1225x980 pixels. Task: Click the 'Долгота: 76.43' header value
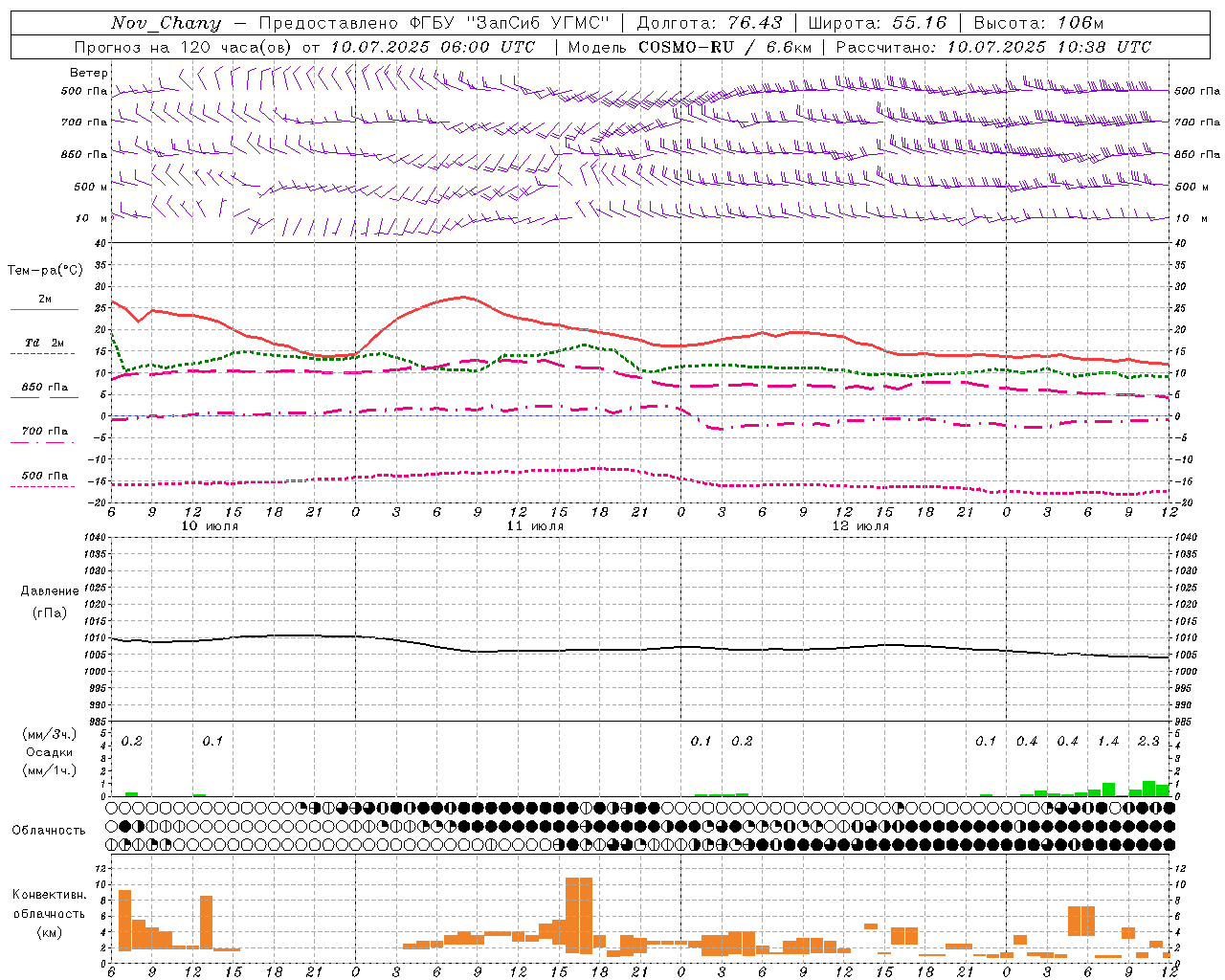coord(709,23)
